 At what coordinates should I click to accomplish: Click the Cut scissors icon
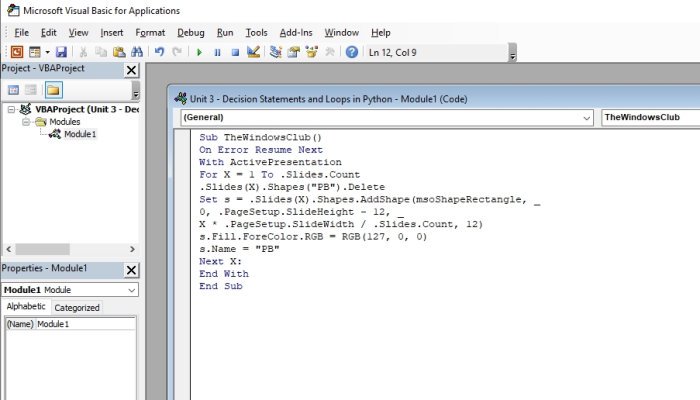click(x=83, y=52)
